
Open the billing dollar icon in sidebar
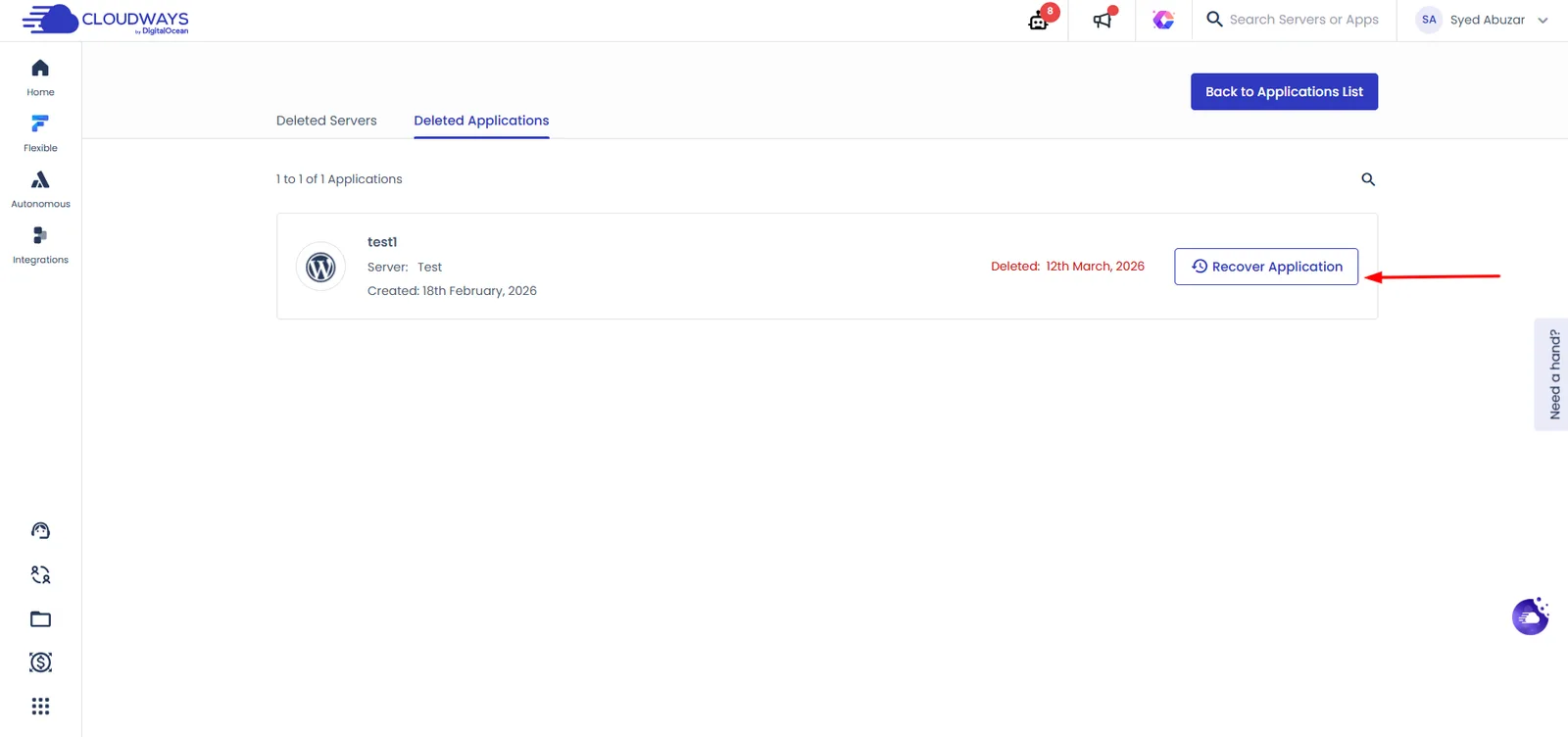pyautogui.click(x=40, y=663)
